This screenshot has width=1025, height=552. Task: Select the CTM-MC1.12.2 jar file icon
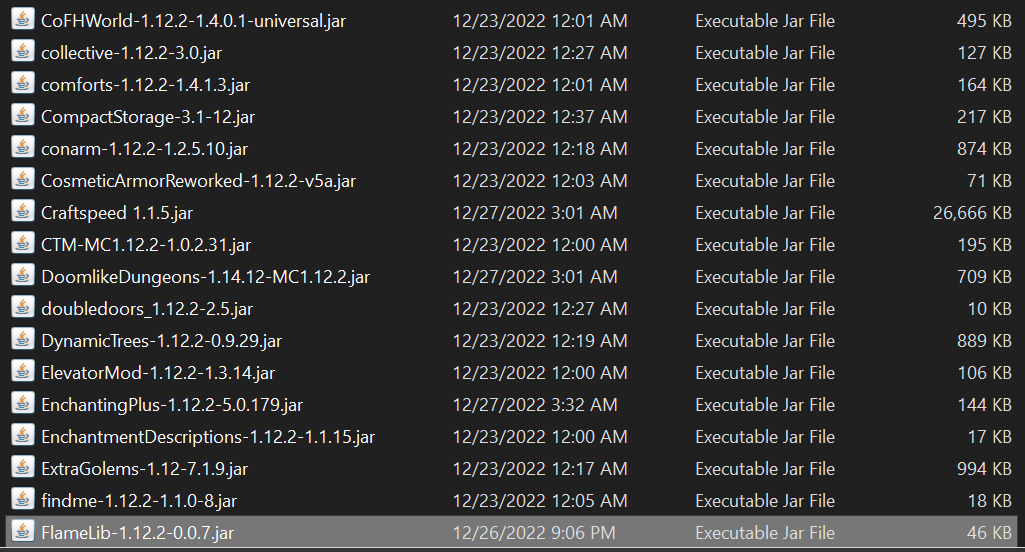click(x=23, y=243)
